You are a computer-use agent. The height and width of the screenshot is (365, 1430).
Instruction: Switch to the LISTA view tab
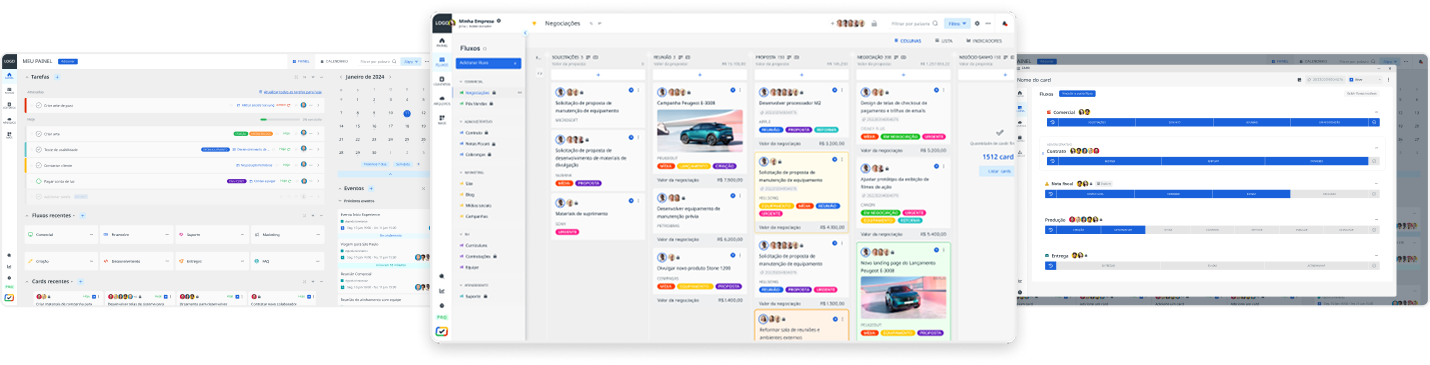tap(944, 41)
